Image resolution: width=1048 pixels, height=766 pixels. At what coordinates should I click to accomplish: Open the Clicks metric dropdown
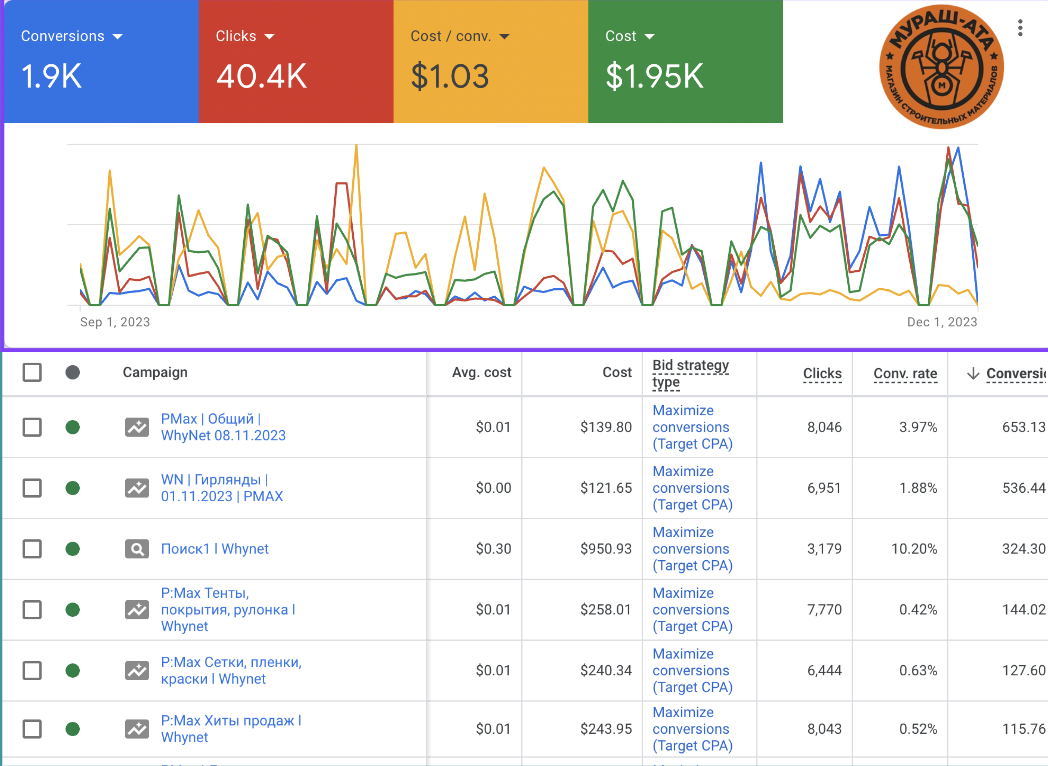268,36
